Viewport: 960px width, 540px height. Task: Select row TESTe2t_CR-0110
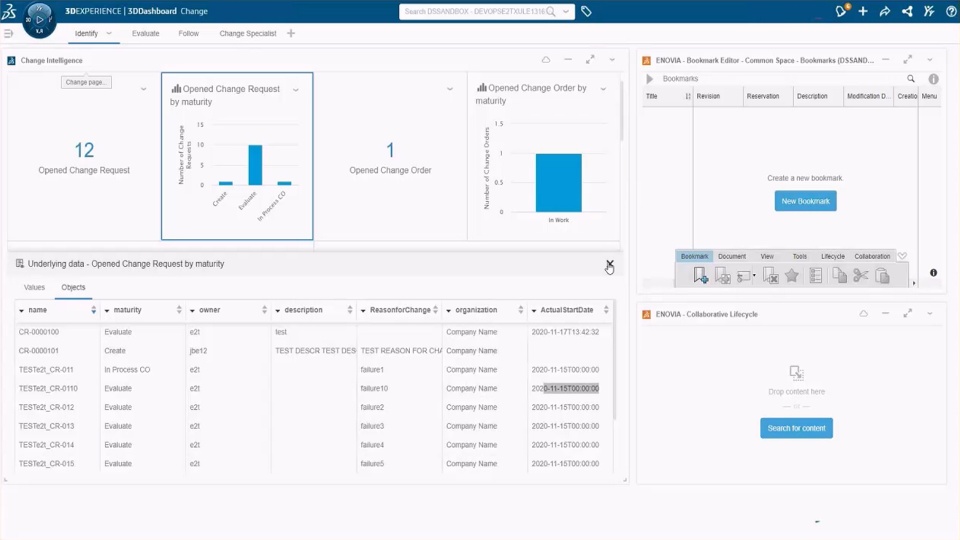(313, 388)
